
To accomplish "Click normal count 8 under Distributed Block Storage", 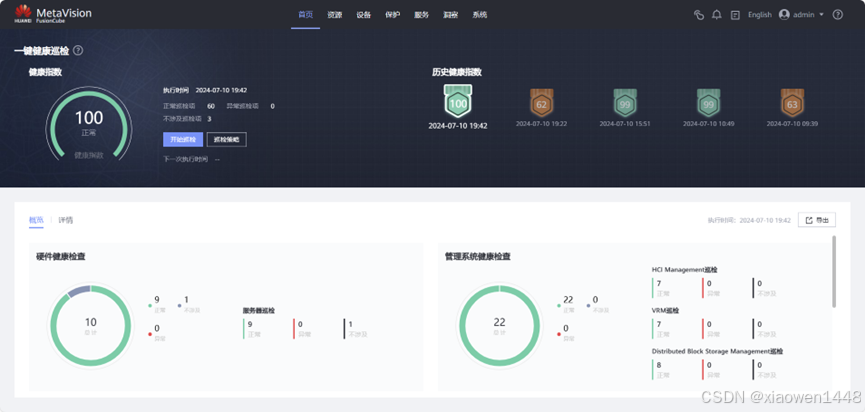I will click(659, 365).
